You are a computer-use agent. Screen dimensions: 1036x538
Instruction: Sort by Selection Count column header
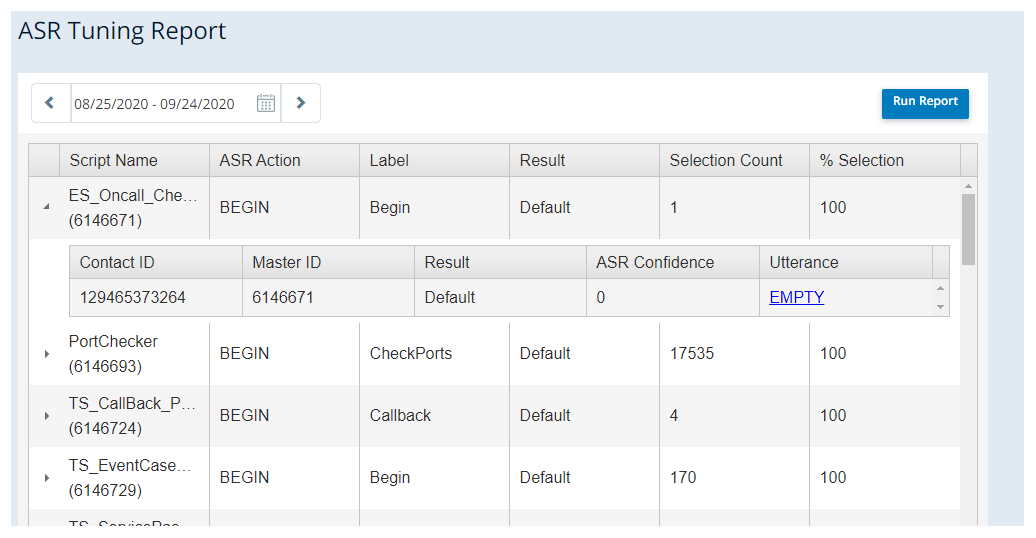(x=734, y=161)
